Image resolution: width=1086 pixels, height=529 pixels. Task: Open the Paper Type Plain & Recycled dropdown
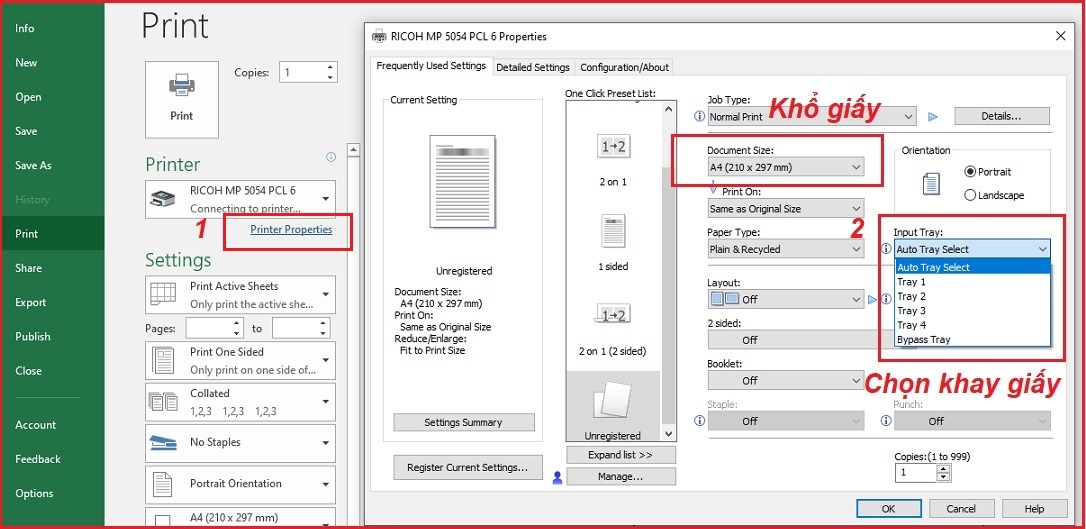tap(785, 249)
